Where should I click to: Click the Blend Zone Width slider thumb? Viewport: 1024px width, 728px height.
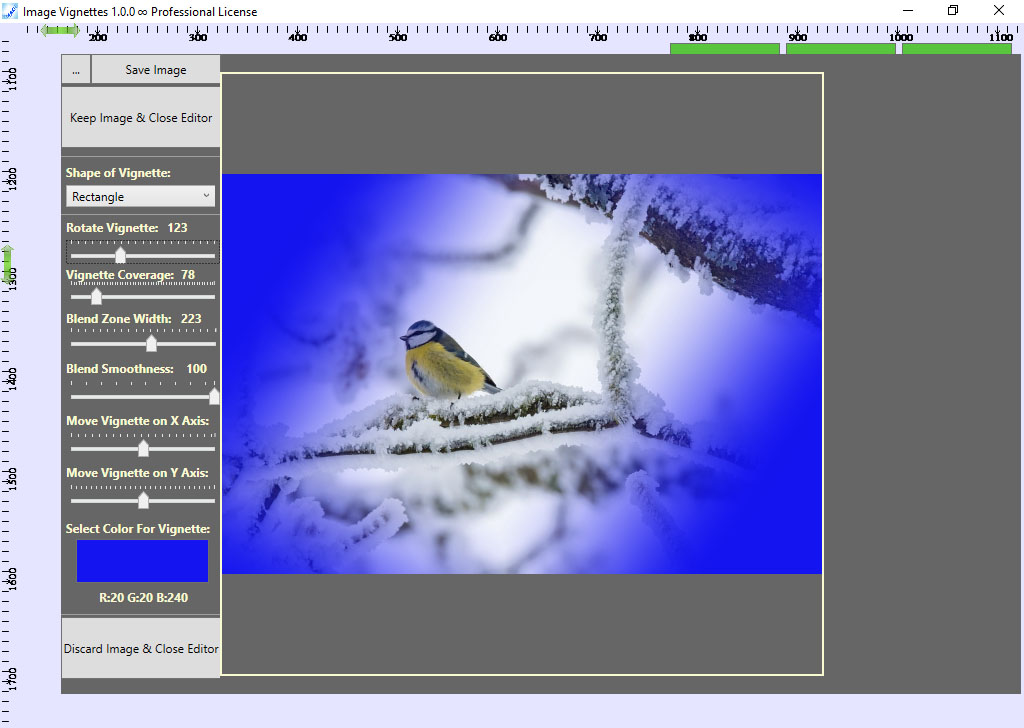(x=152, y=343)
